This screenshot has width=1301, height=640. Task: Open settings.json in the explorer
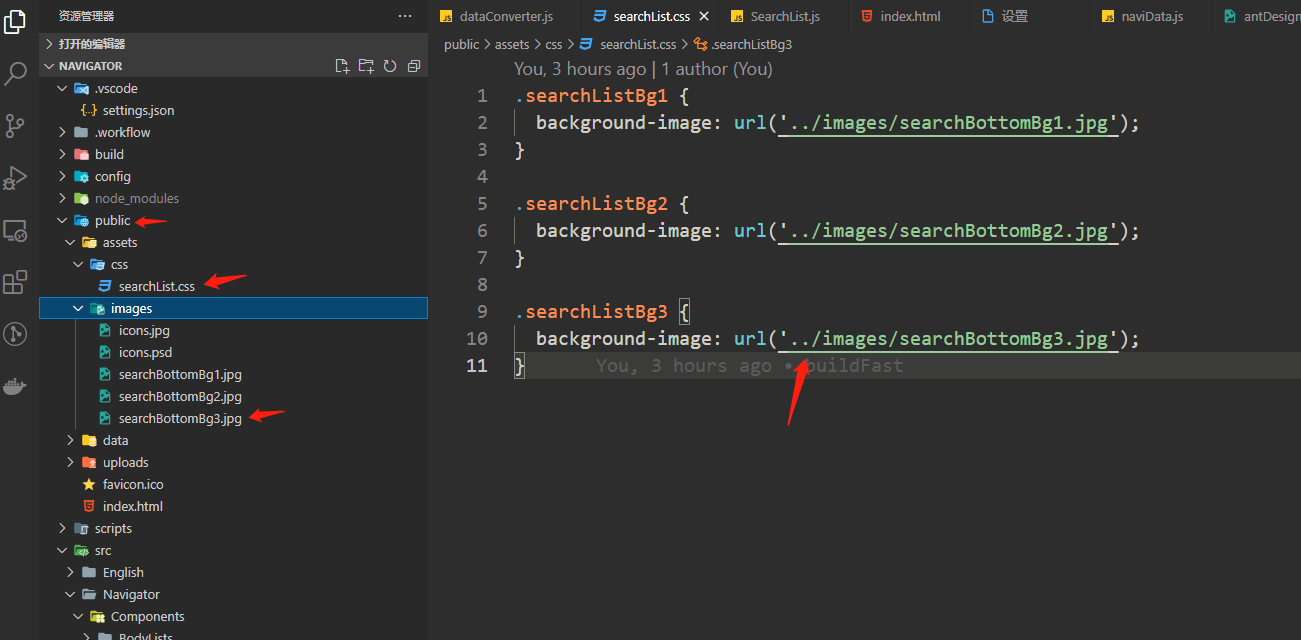tap(138, 110)
